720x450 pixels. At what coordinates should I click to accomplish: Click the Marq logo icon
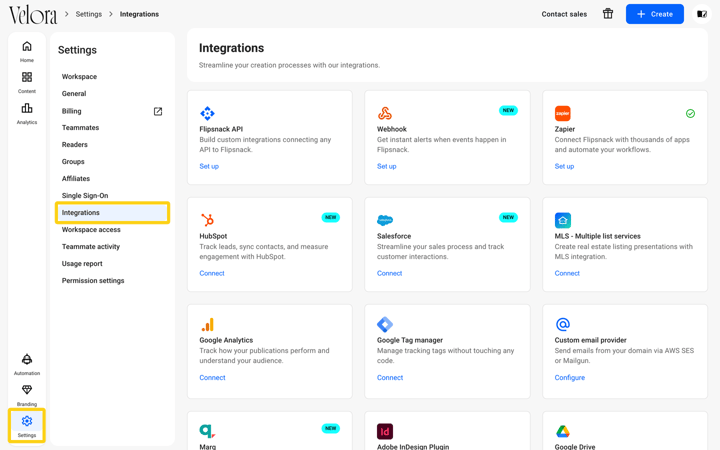click(208, 431)
